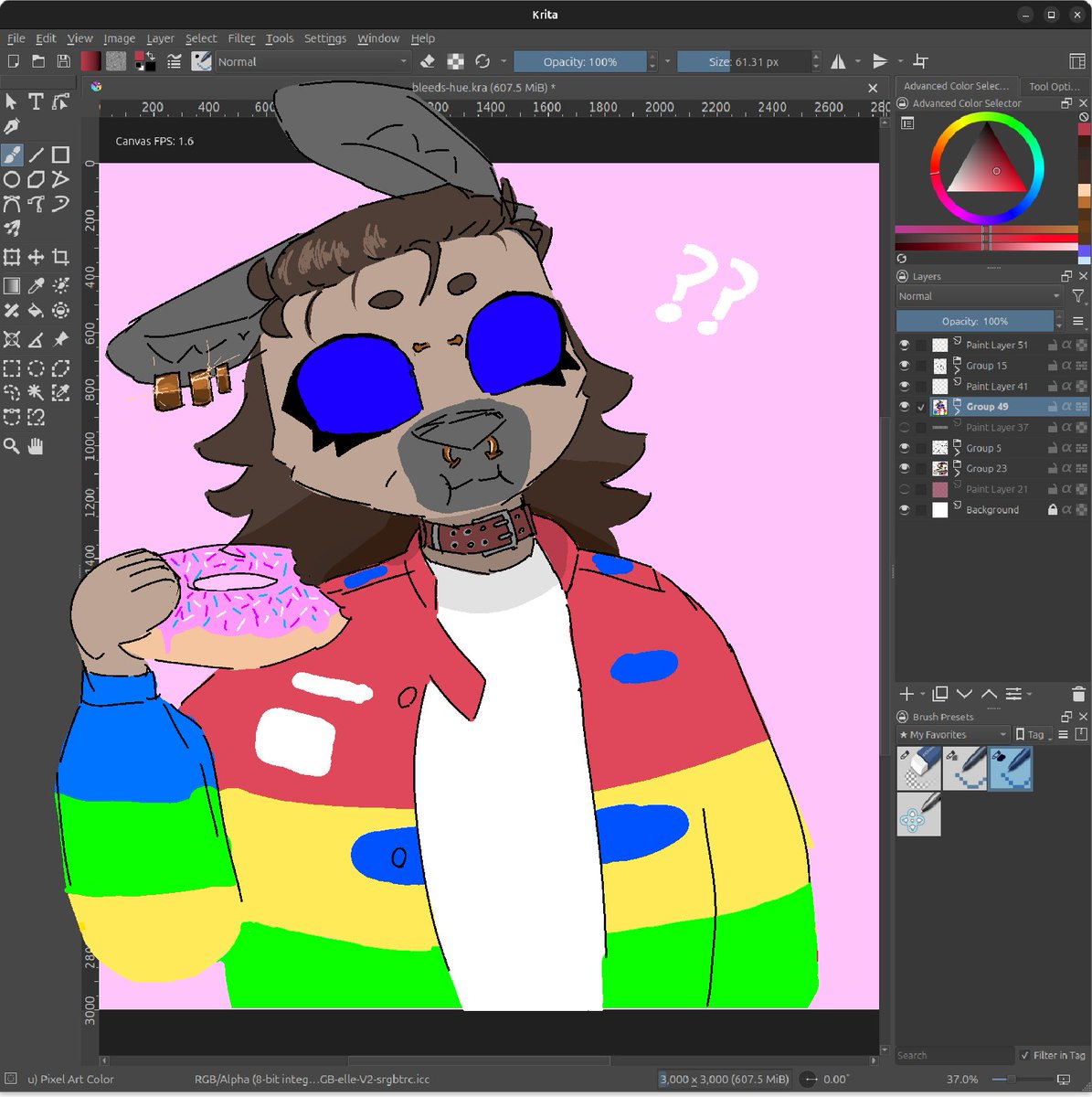Open Layers panel blending mode dropdown
This screenshot has height=1097, width=1092.
coord(980,296)
